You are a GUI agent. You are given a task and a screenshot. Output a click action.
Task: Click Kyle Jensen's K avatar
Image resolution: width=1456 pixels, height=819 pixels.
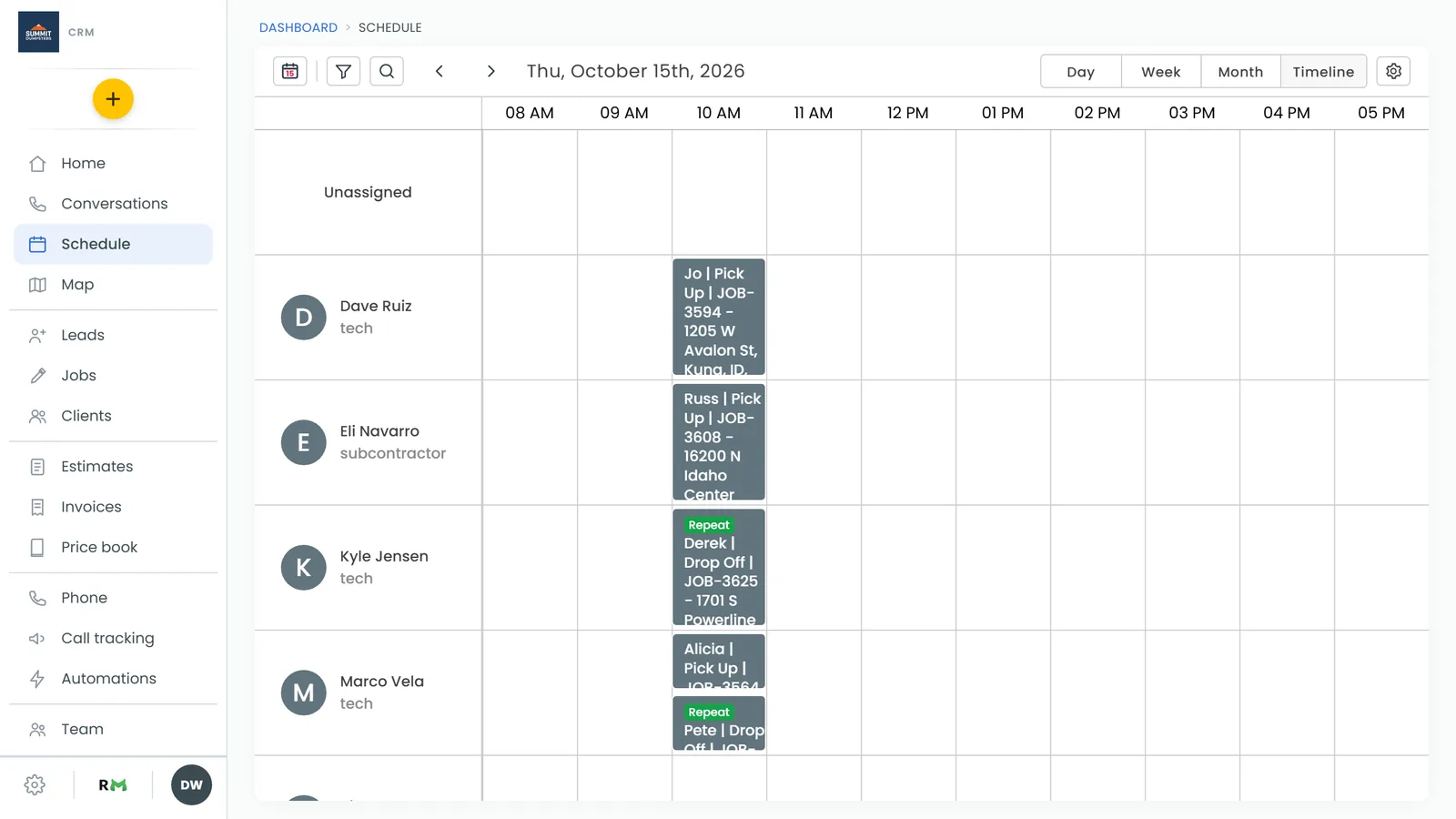pyautogui.click(x=304, y=568)
